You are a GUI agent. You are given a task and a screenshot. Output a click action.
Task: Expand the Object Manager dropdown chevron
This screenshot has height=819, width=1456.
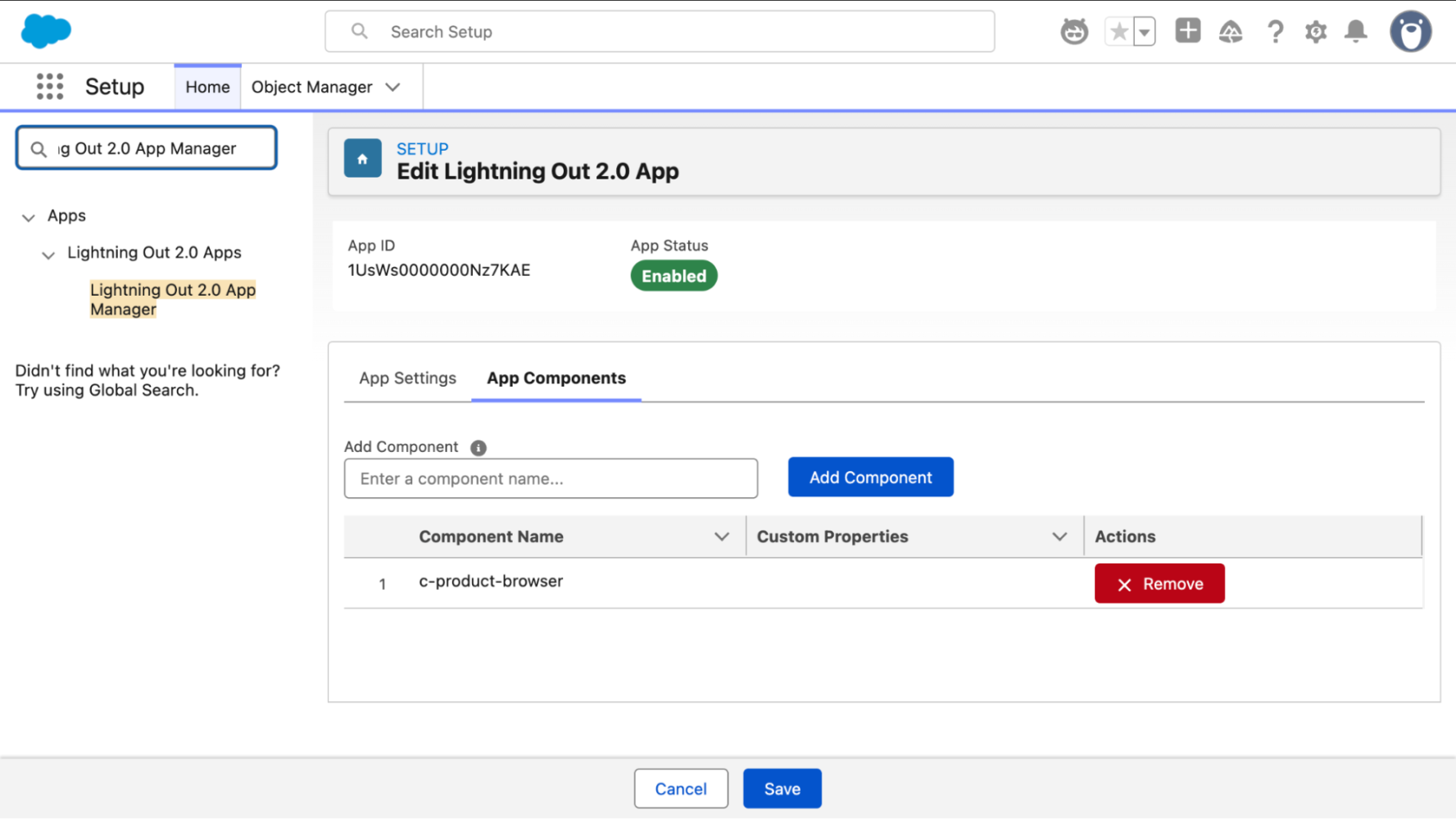click(x=393, y=87)
